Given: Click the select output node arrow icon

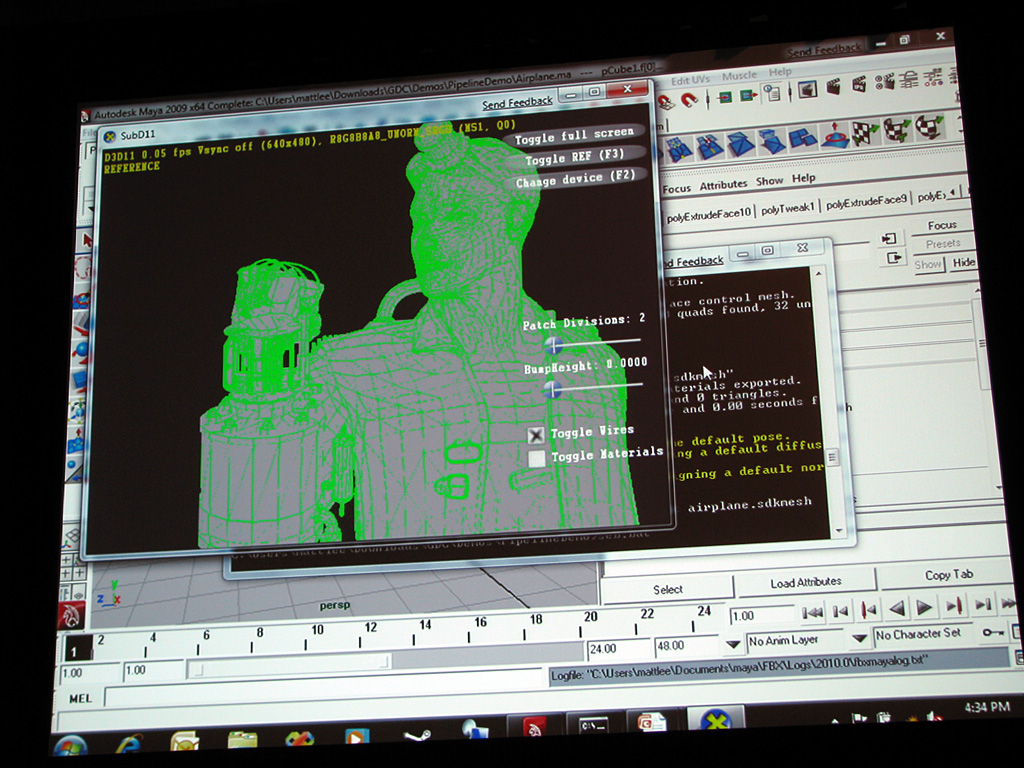Looking at the screenshot, I should (893, 258).
